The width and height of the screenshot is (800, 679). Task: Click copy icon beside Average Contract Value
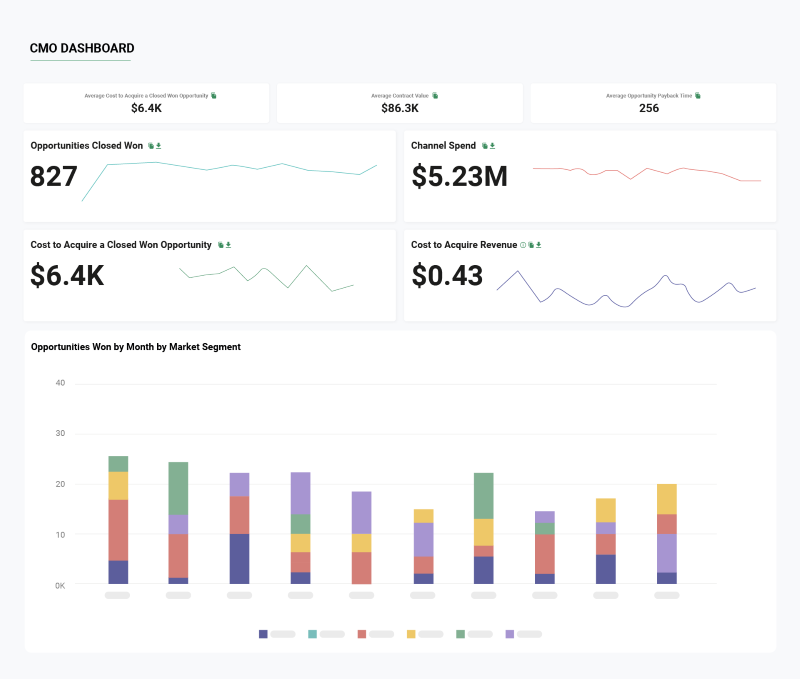(x=435, y=95)
